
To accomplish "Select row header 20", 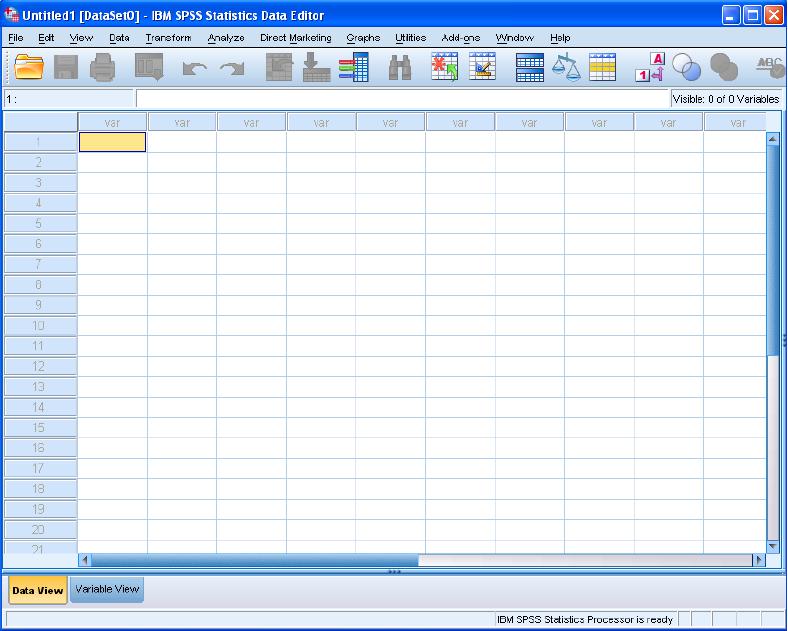I will (40, 530).
